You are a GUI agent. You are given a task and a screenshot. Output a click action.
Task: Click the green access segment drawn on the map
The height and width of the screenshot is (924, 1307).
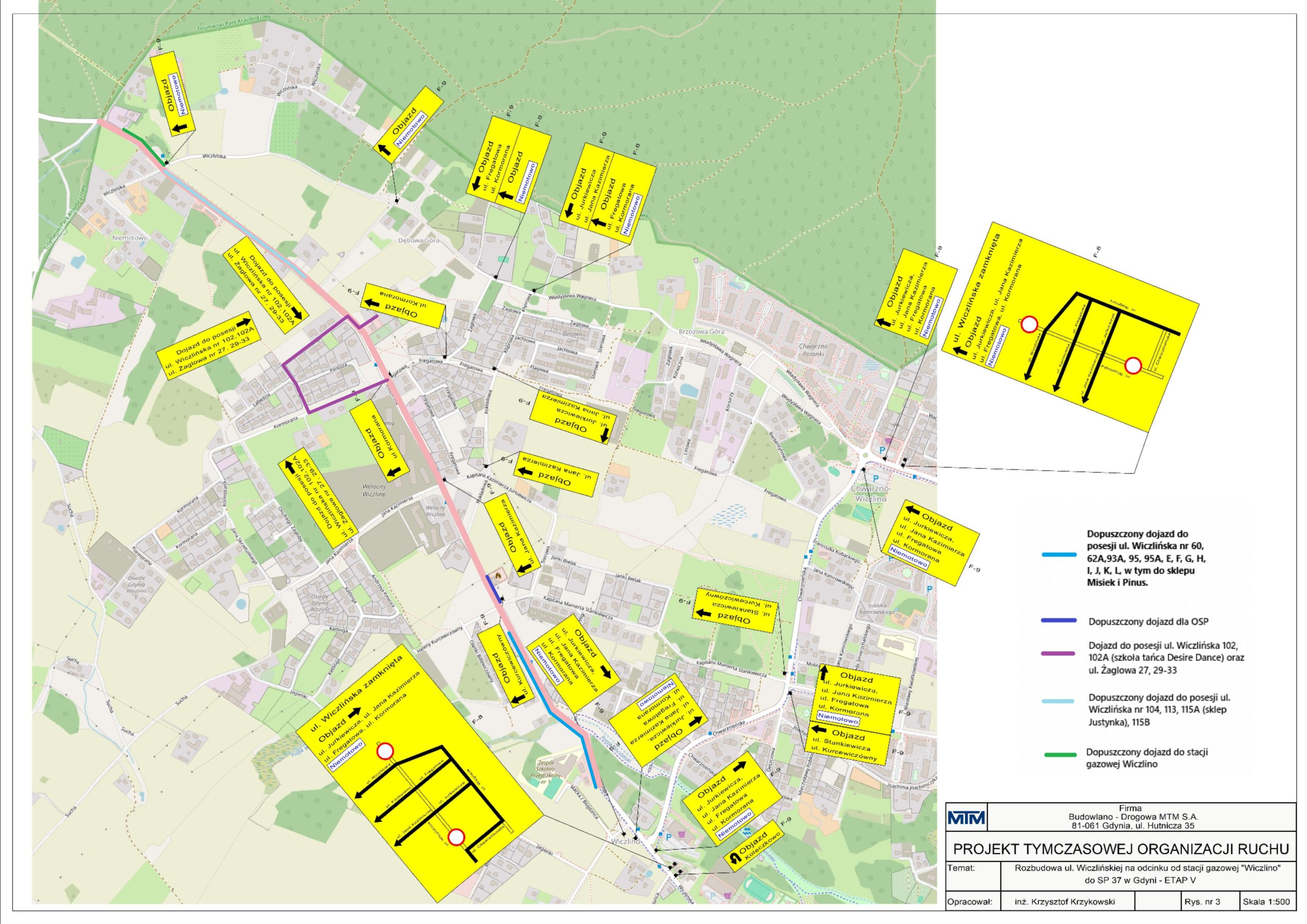(x=142, y=143)
